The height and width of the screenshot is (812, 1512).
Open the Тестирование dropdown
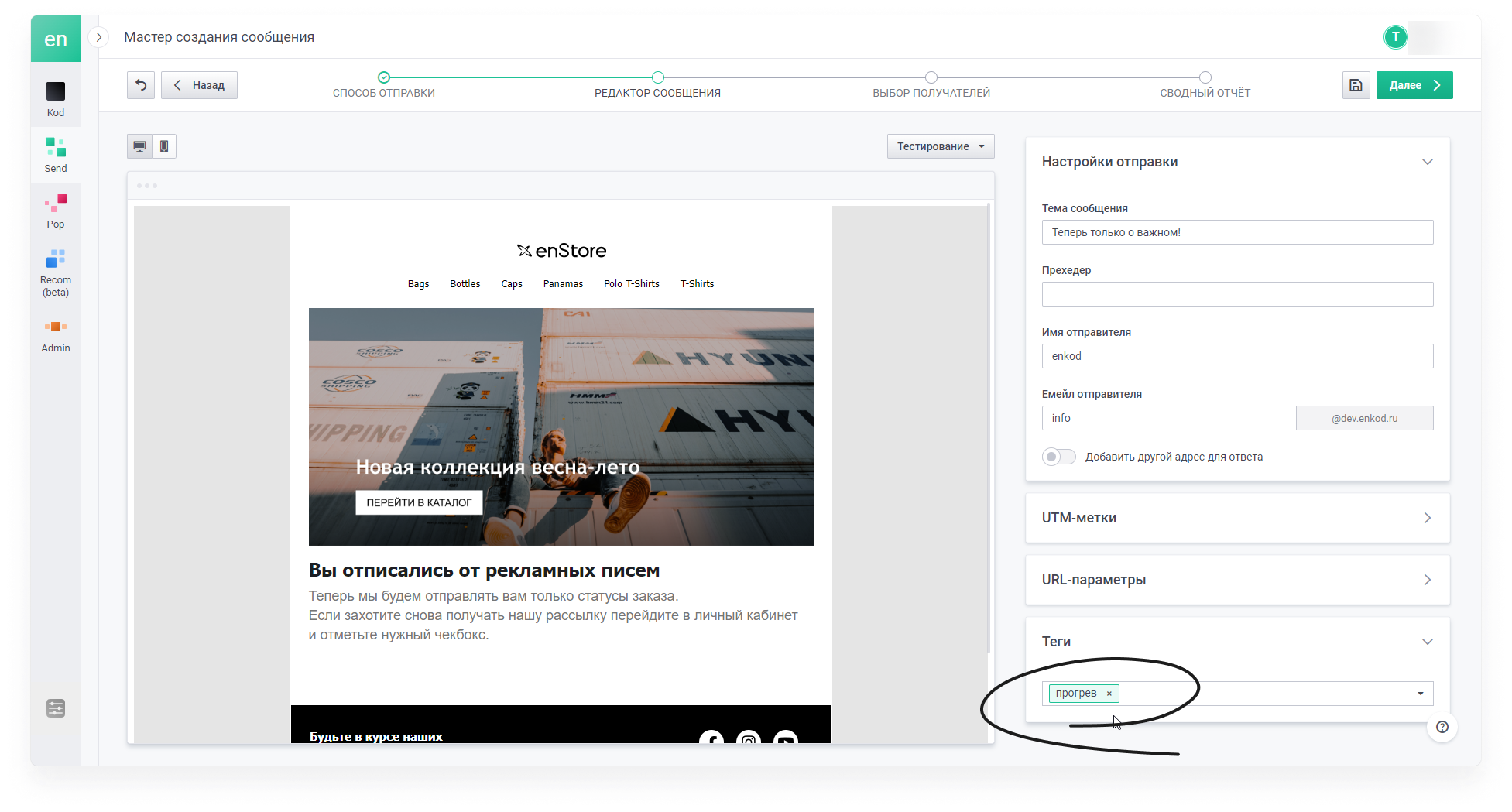tap(941, 146)
